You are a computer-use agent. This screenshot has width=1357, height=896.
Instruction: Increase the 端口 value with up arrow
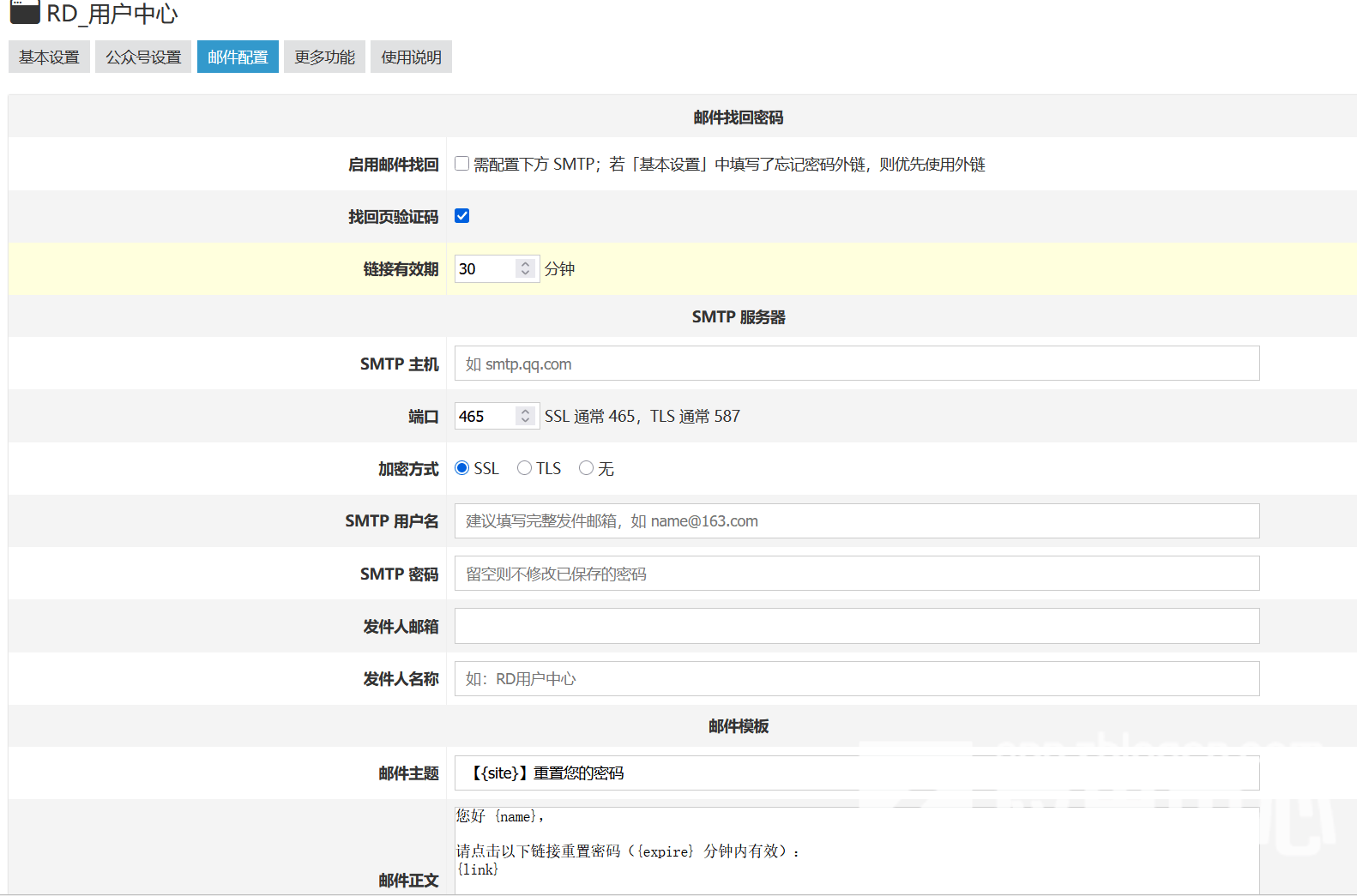[x=526, y=412]
